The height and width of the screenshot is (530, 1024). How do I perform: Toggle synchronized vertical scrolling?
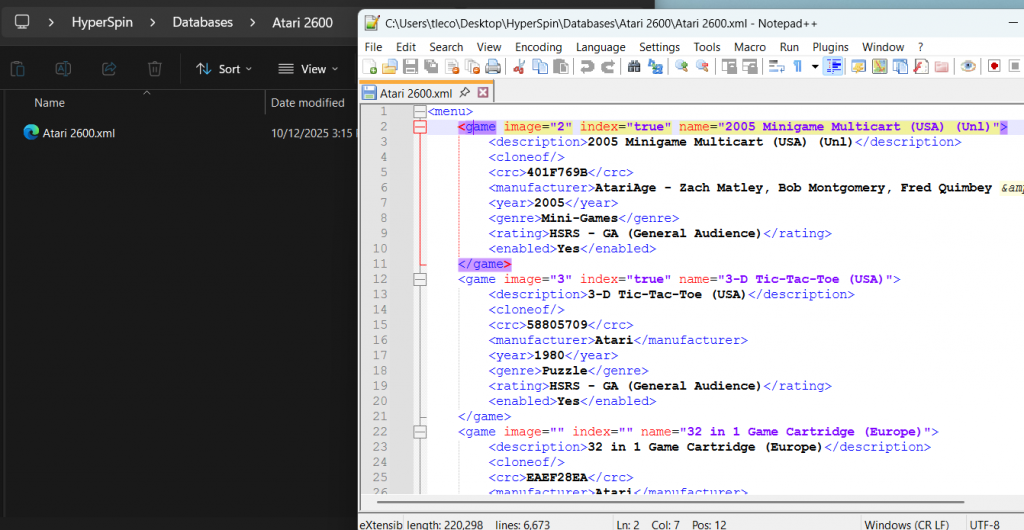[x=729, y=67]
